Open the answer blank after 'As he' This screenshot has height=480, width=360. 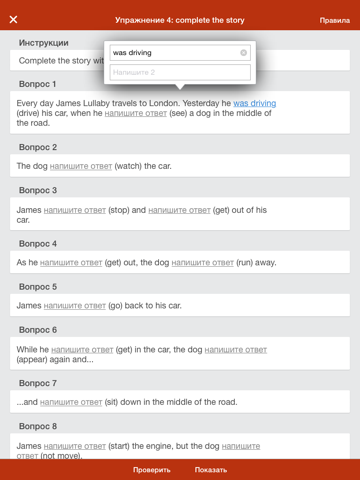click(71, 263)
